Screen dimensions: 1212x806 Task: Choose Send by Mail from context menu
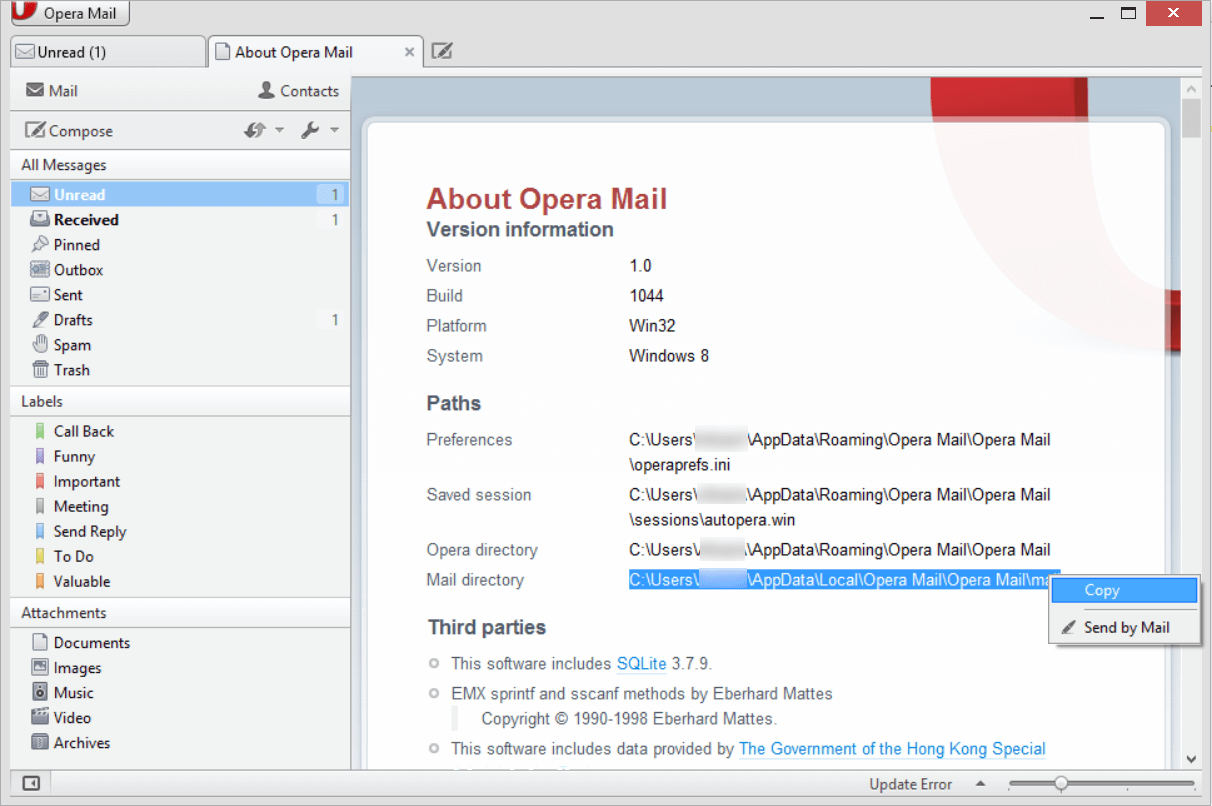point(1125,627)
